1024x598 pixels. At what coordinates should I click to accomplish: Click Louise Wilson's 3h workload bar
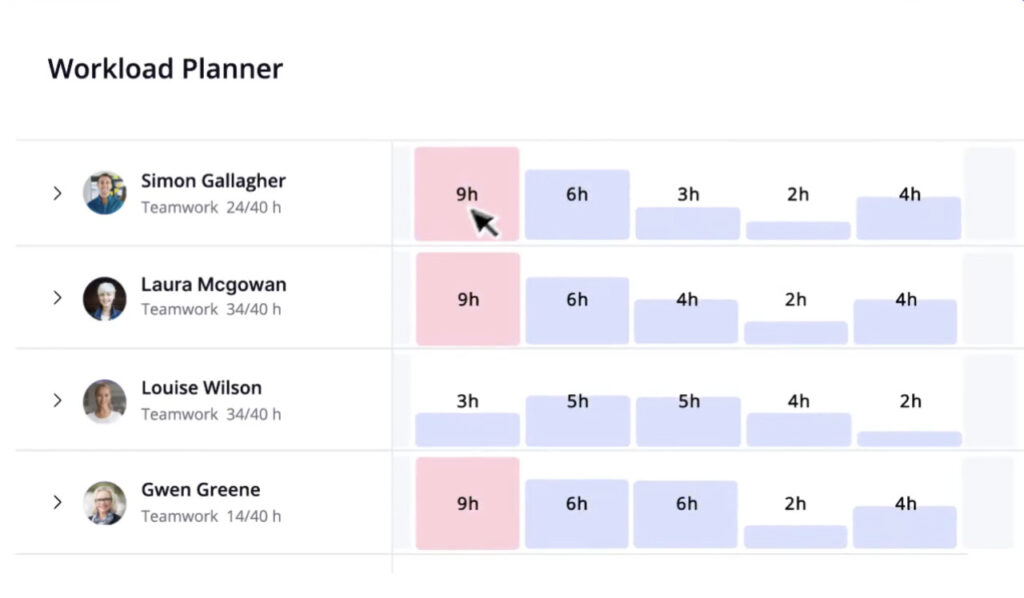click(x=468, y=430)
